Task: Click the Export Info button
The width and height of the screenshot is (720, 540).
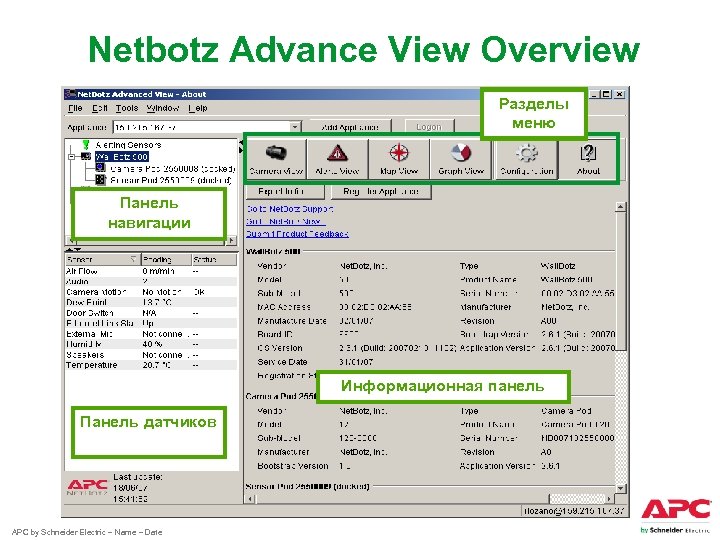Action: tap(285, 191)
